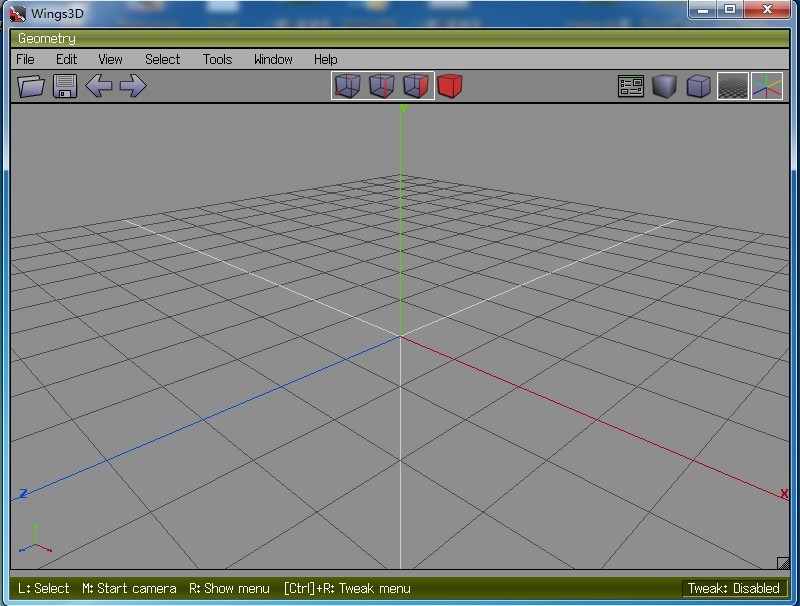Expand the View menu

[110, 59]
